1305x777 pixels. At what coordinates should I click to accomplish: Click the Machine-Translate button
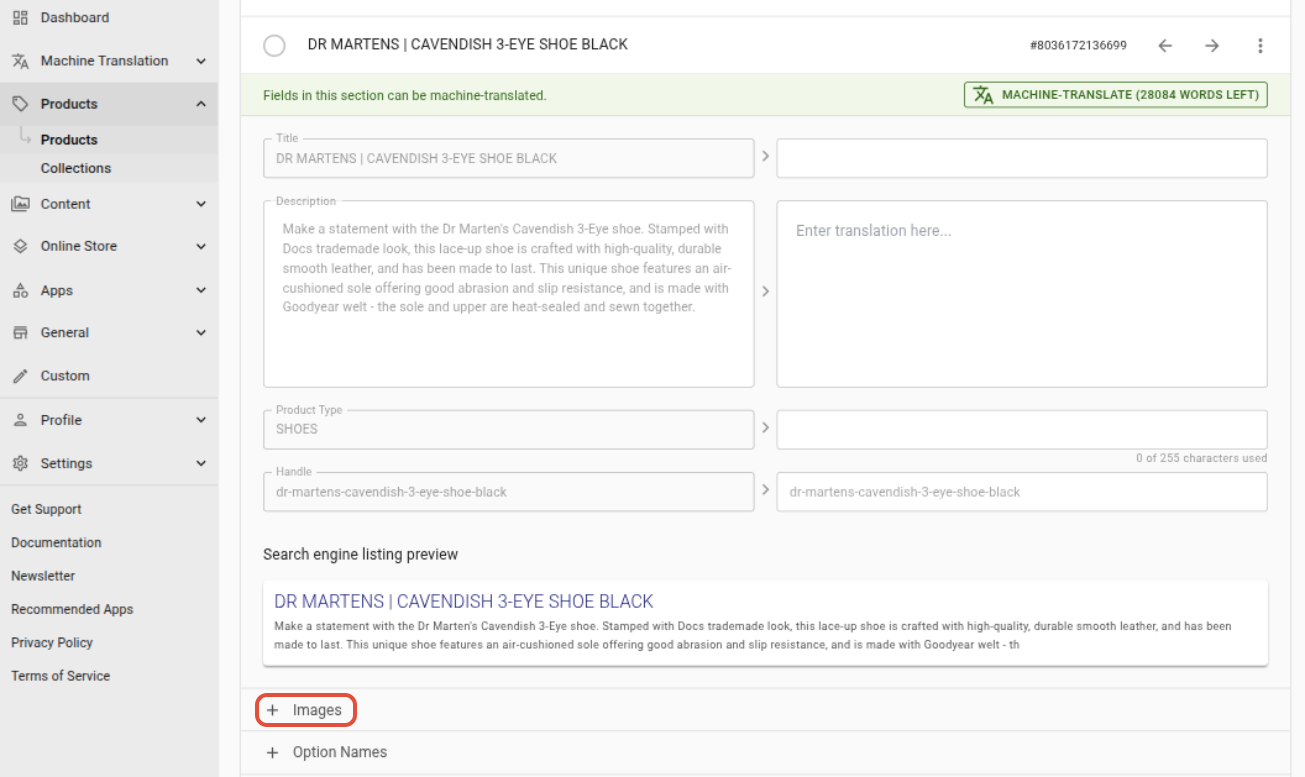tap(1116, 95)
